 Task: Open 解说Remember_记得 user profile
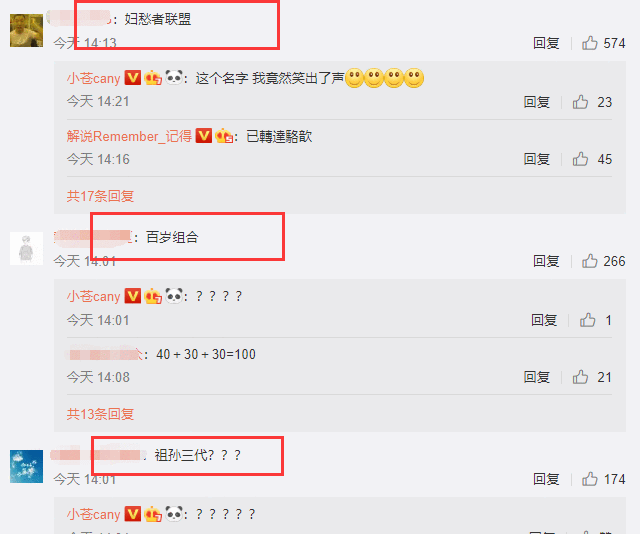pyautogui.click(x=129, y=136)
